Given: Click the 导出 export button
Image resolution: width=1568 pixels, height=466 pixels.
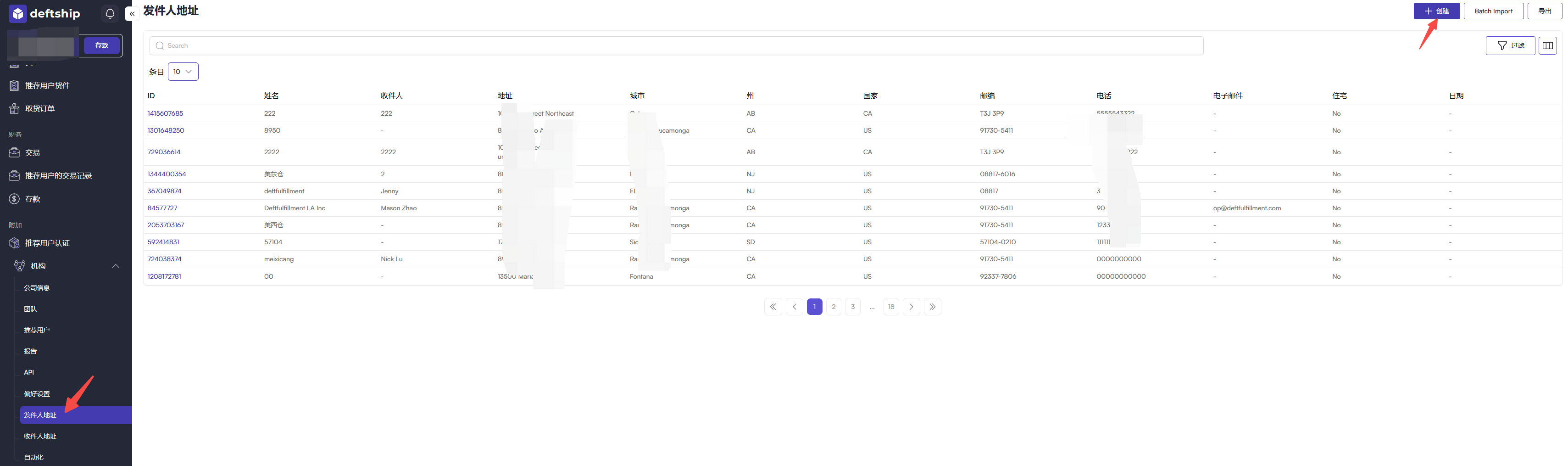Looking at the screenshot, I should coord(1545,11).
